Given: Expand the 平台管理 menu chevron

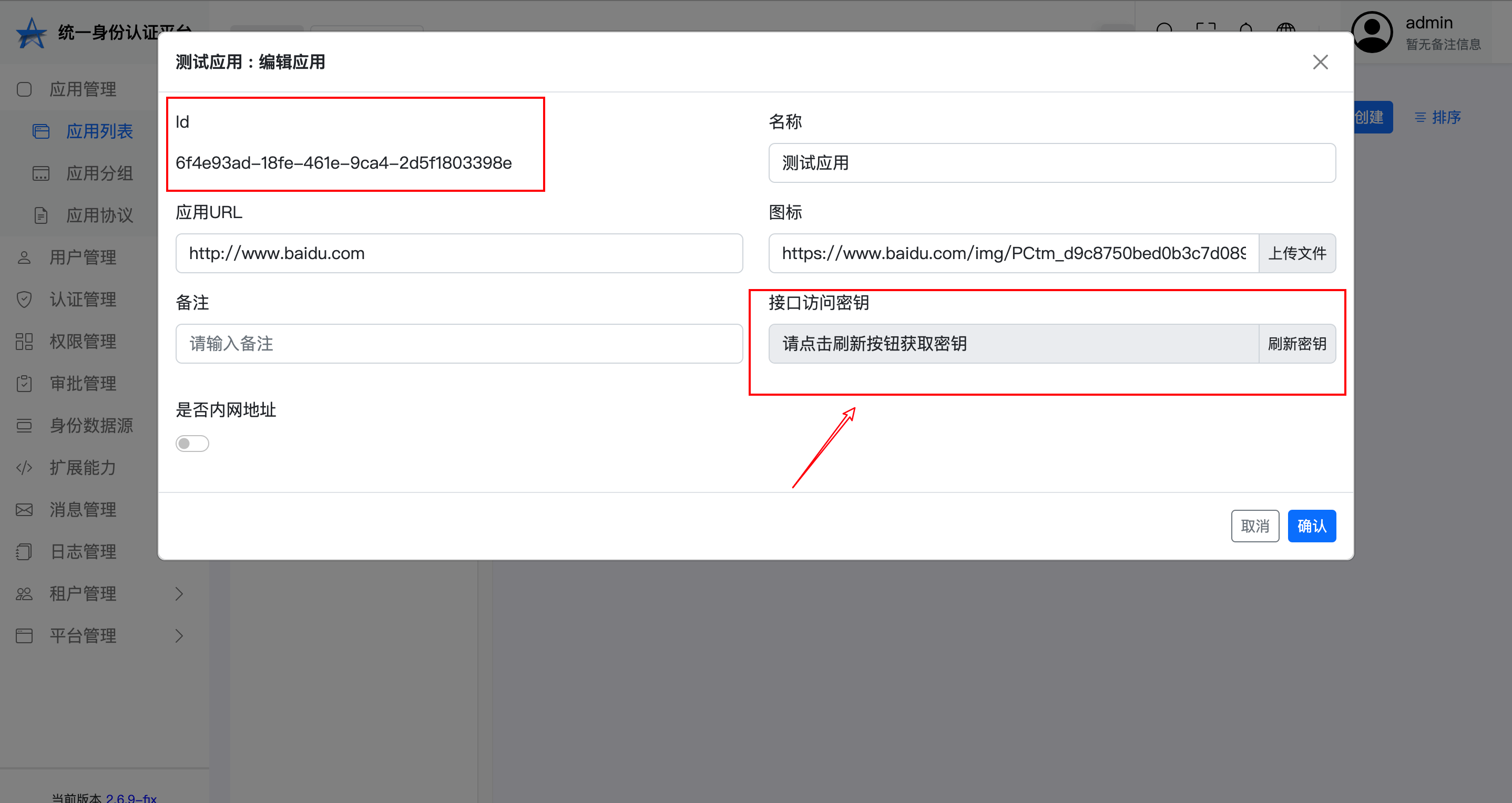Looking at the screenshot, I should [x=179, y=636].
